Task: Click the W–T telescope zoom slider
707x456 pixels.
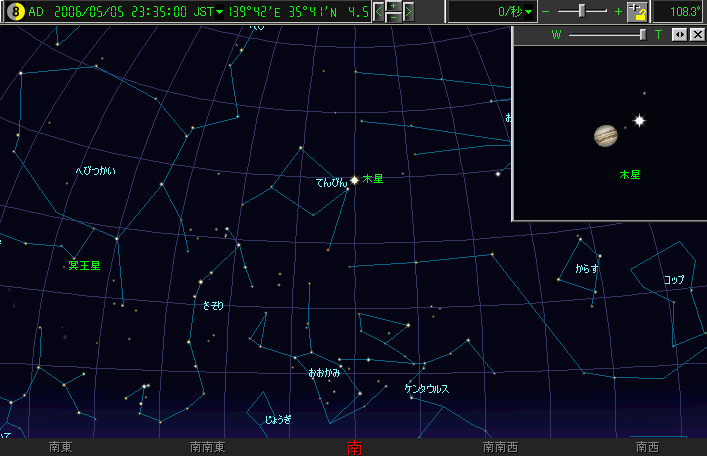Action: [x=643, y=34]
